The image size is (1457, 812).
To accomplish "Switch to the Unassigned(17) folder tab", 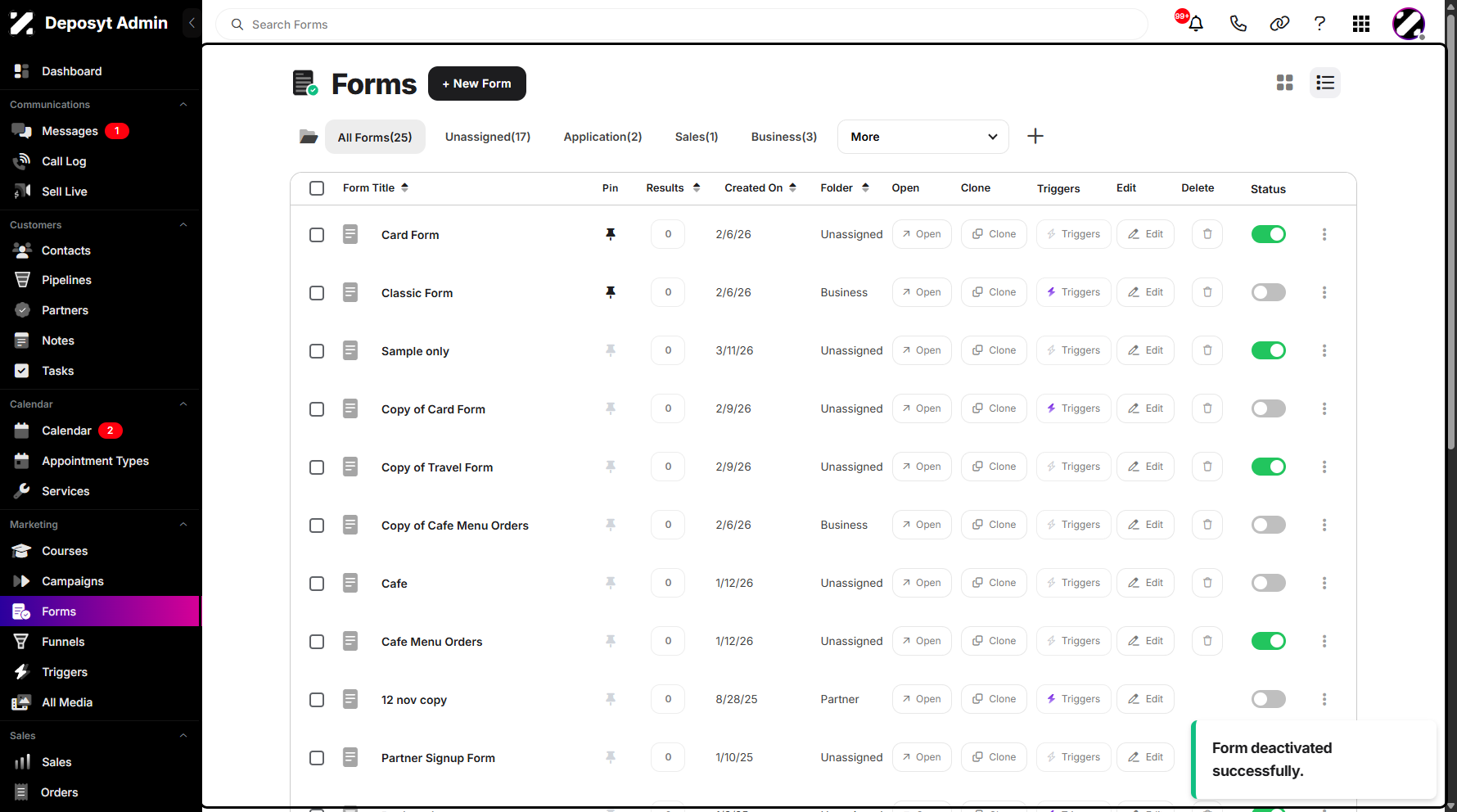I will [x=488, y=137].
